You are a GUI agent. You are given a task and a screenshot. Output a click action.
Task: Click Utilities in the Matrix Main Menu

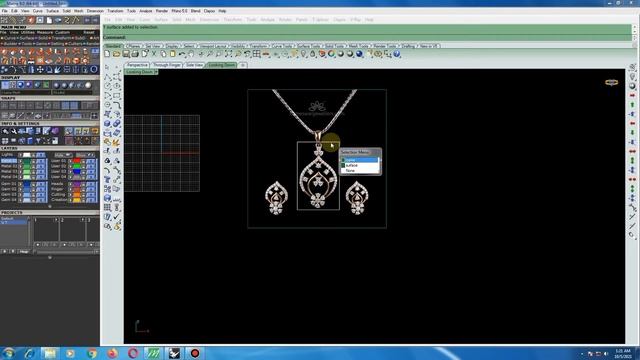[x=28, y=32]
